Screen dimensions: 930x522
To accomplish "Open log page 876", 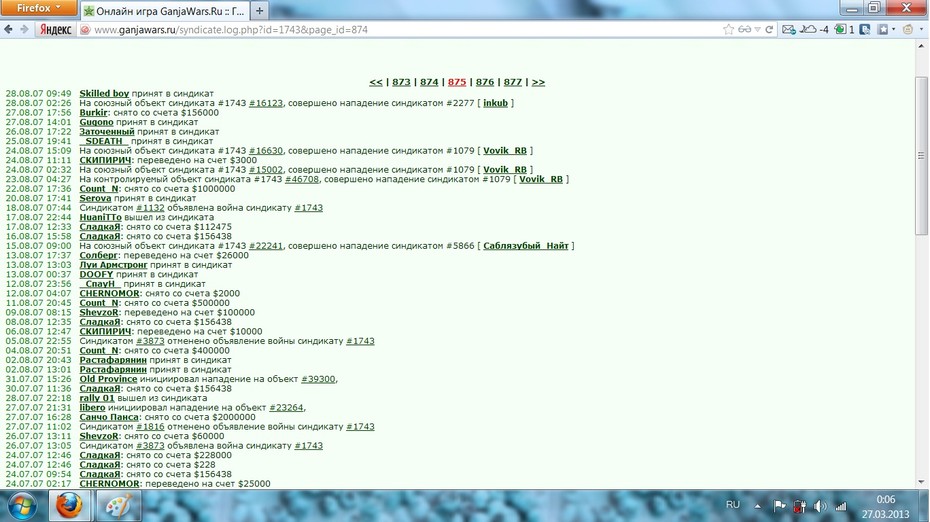I will [485, 82].
